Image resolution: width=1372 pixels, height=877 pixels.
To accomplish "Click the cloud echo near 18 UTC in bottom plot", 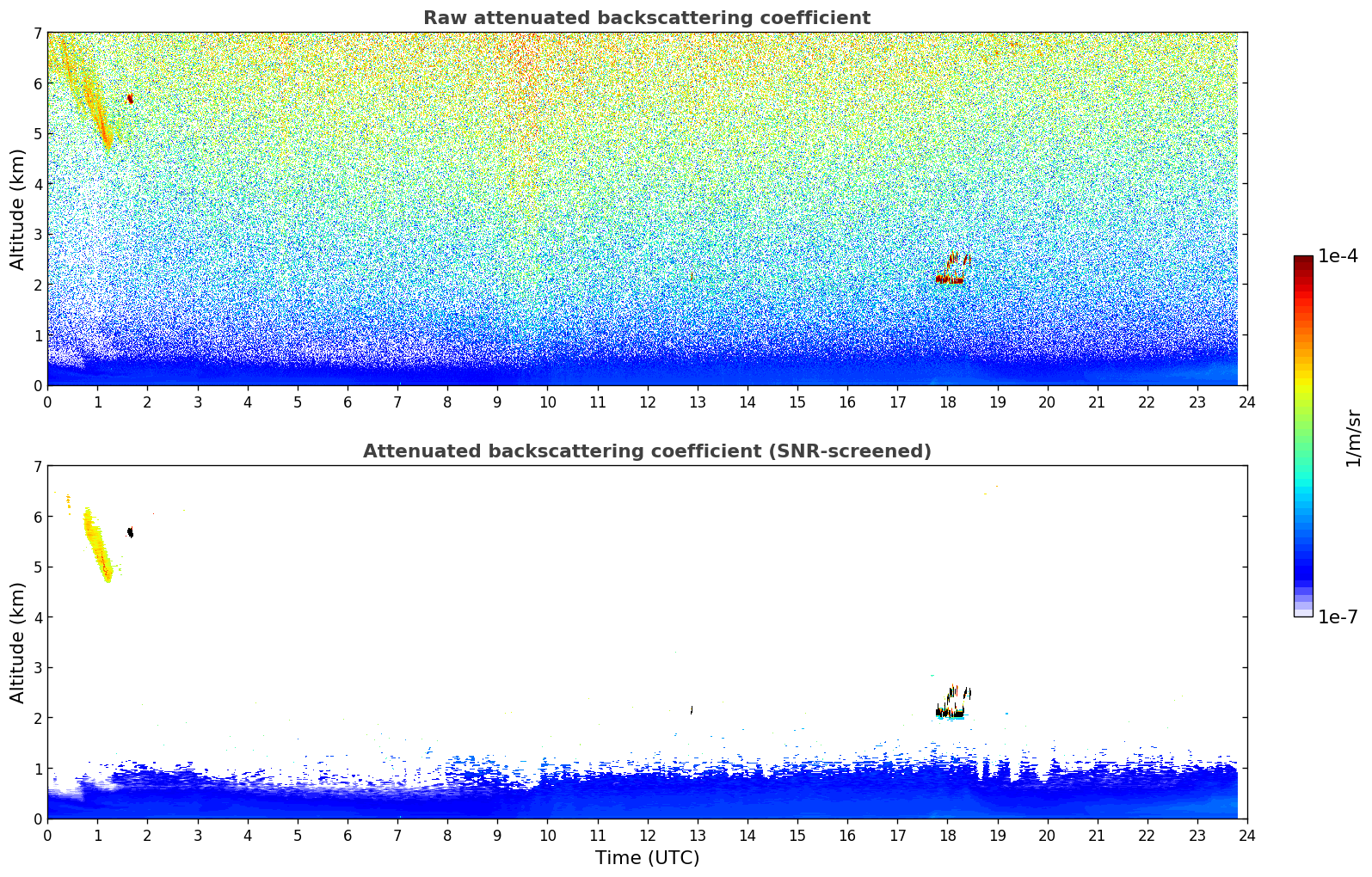I will coord(951,702).
